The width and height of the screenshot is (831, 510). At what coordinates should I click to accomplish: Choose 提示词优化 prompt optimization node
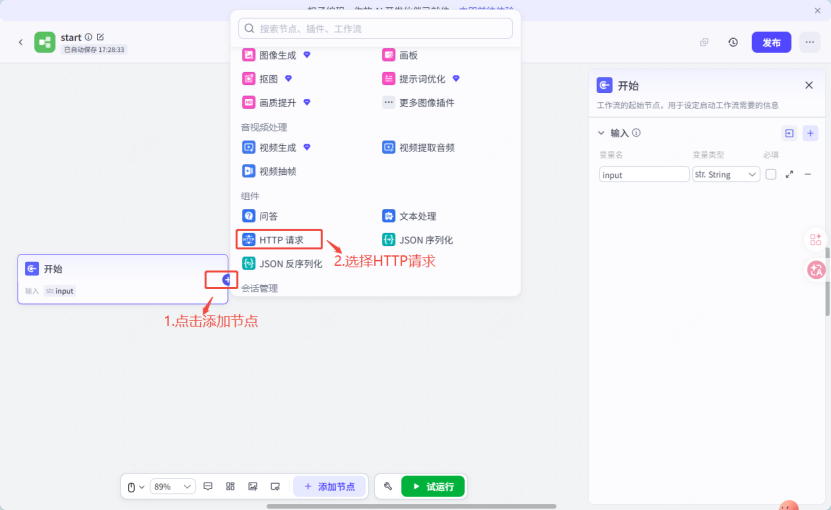pos(421,79)
